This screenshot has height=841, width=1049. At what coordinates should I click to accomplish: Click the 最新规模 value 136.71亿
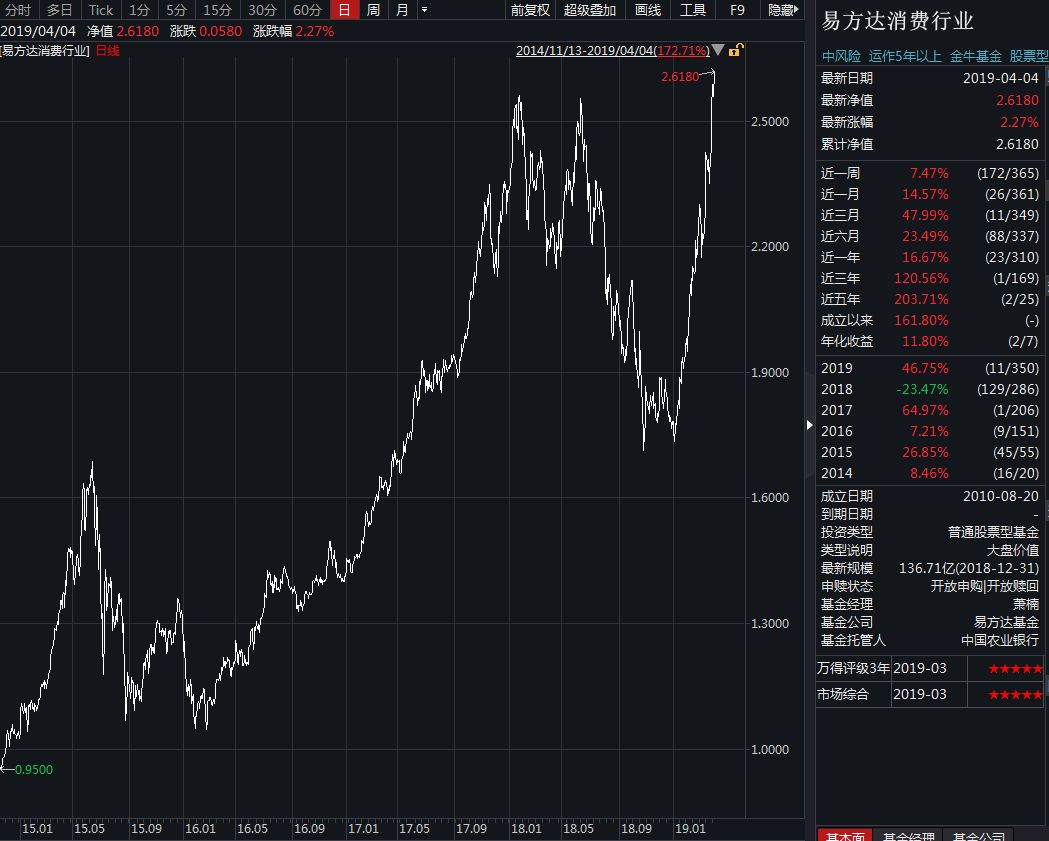(x=969, y=569)
